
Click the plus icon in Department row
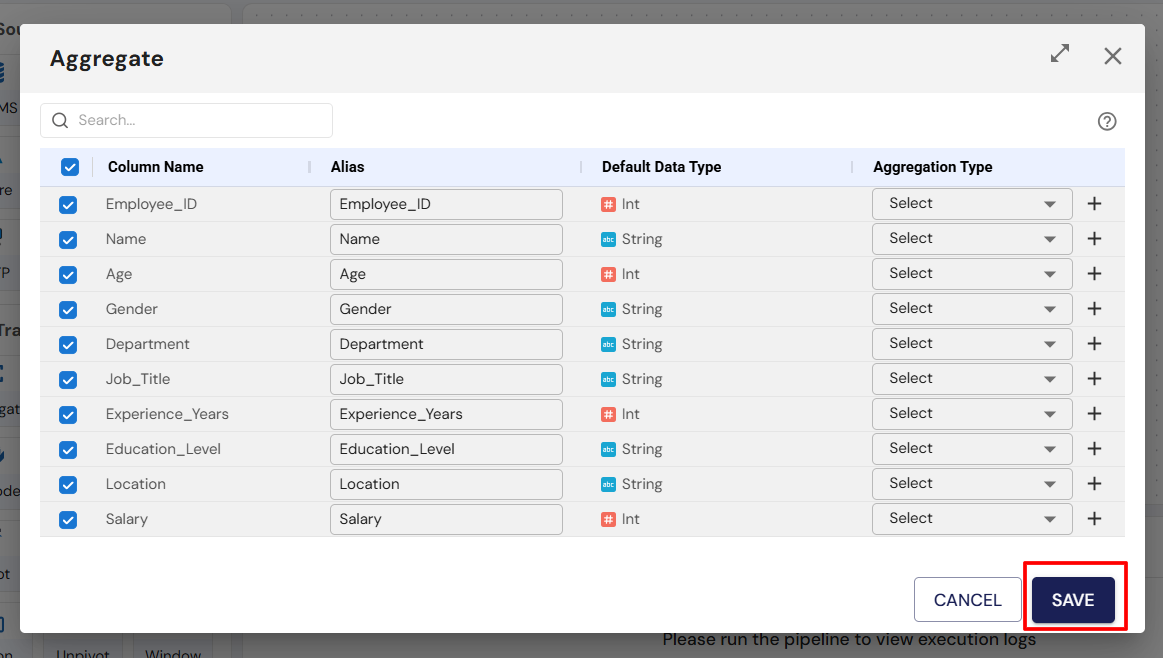(1094, 344)
